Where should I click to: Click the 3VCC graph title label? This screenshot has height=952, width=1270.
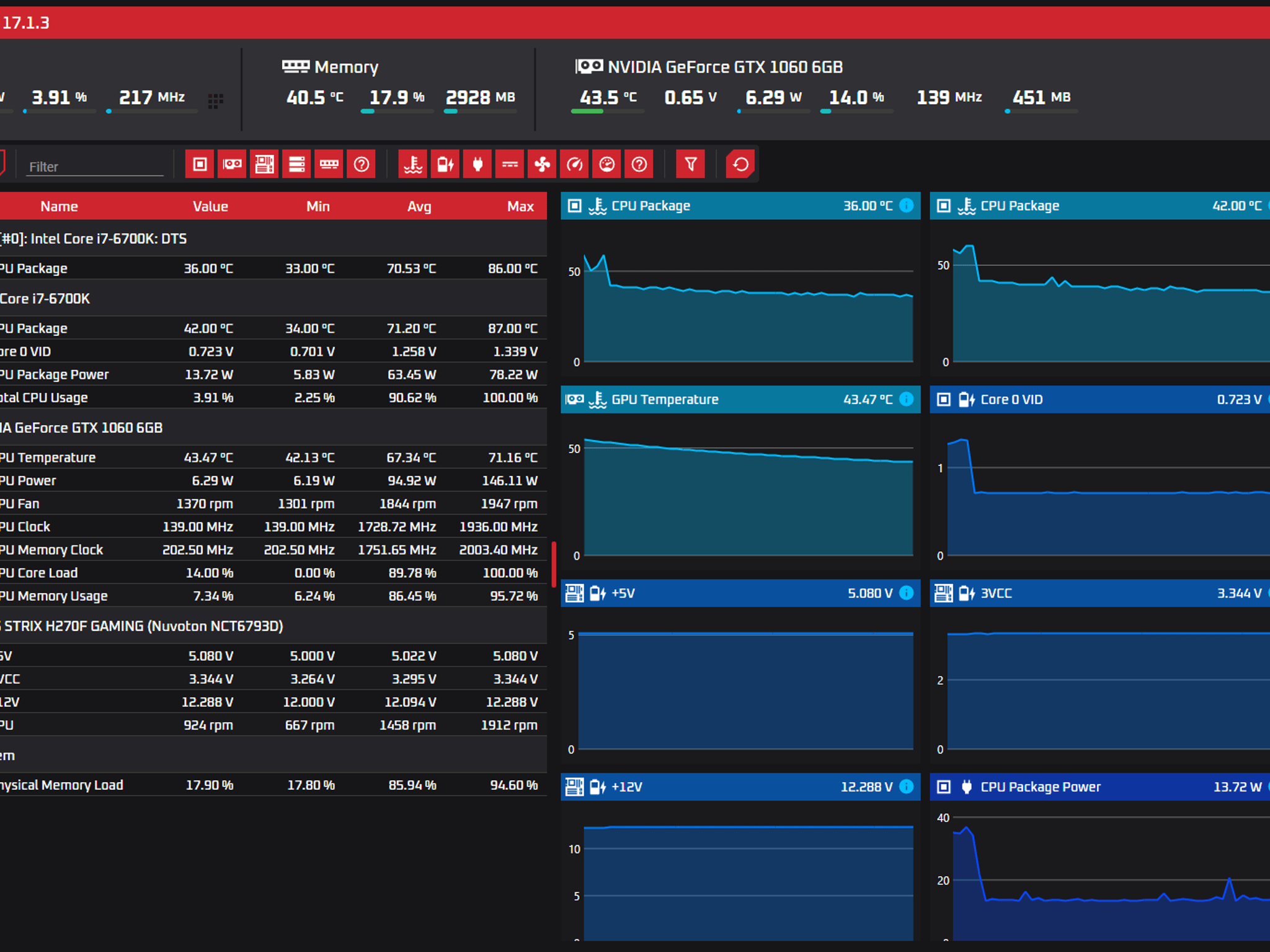click(996, 593)
